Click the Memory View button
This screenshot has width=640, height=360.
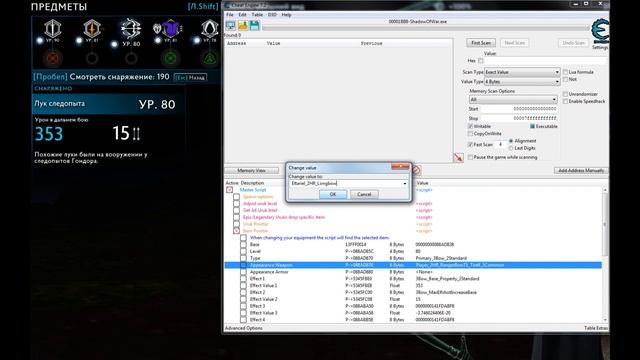point(251,170)
